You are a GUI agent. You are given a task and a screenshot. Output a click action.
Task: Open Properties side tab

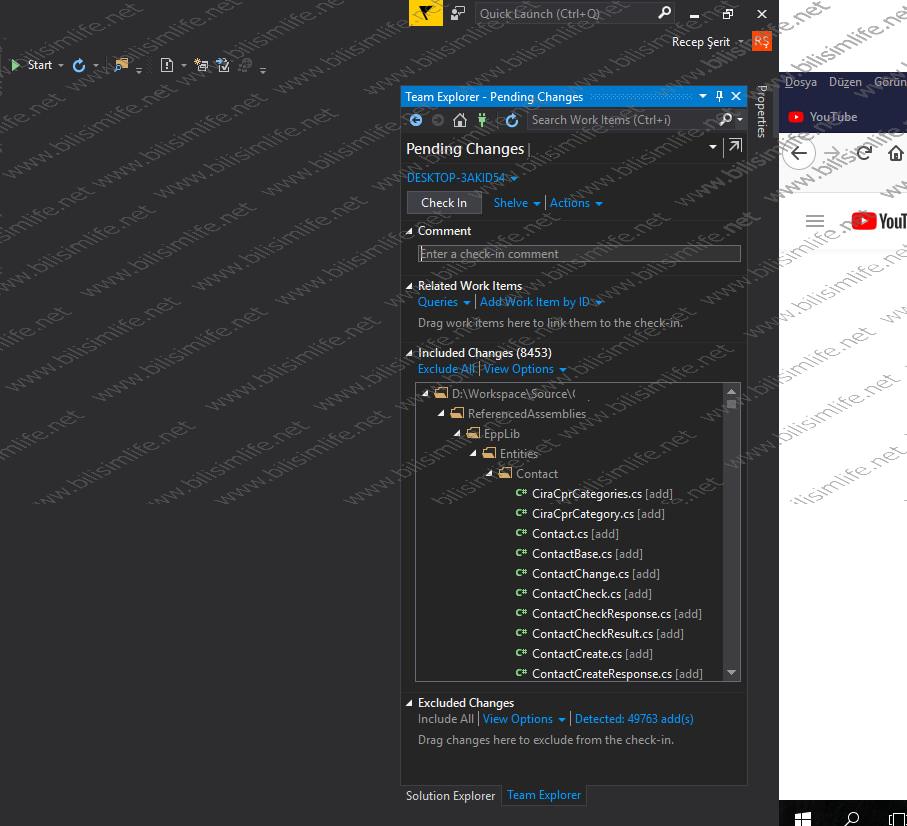762,112
